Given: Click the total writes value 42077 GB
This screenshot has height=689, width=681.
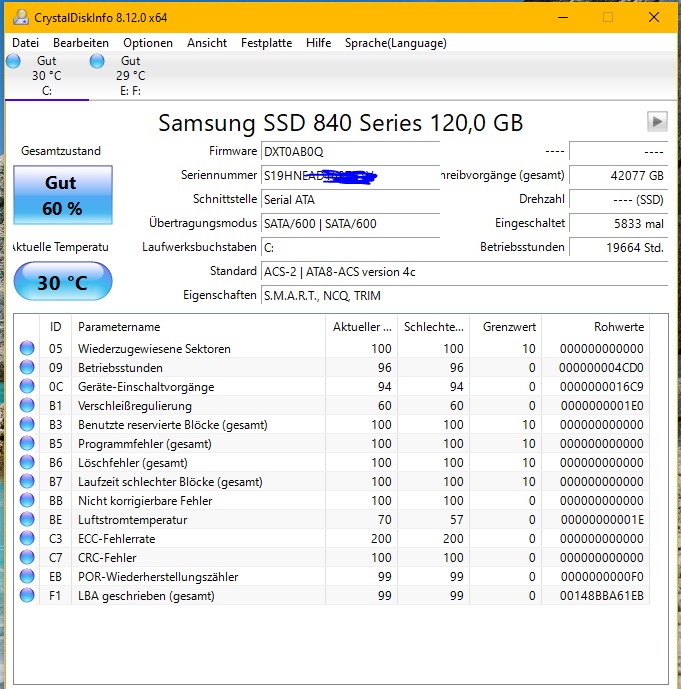Looking at the screenshot, I should tap(619, 176).
